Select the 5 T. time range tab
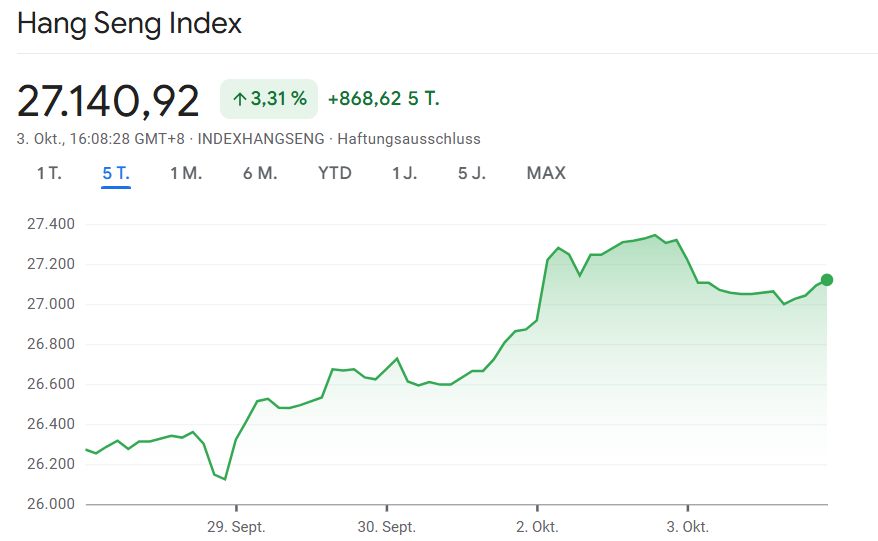This screenshot has width=878, height=541. coord(116,173)
